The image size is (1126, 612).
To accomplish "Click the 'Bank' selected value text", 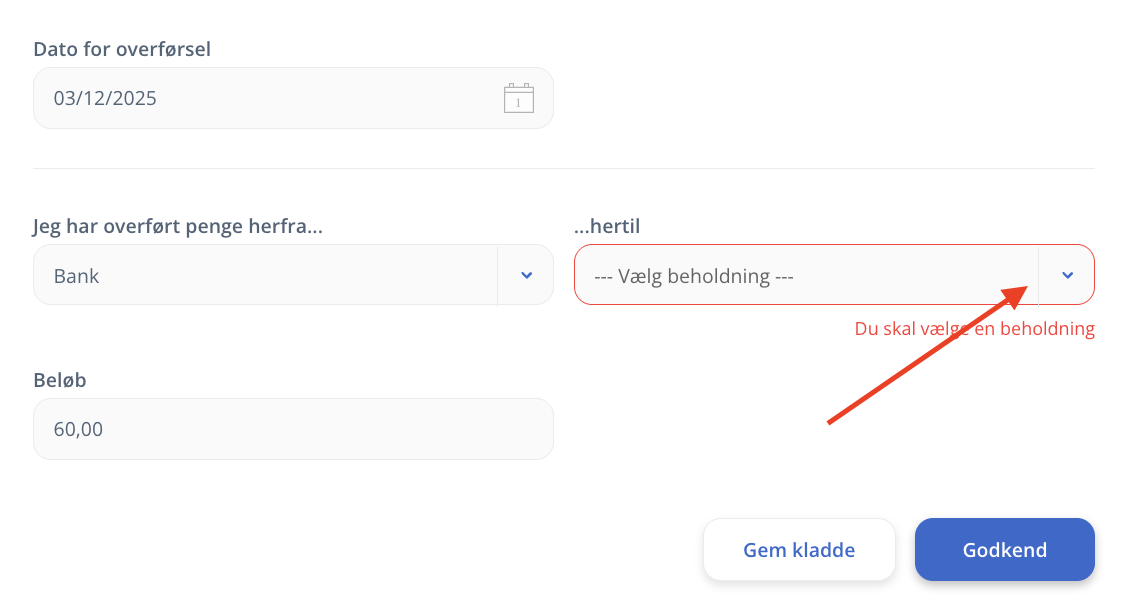I will click(x=76, y=275).
